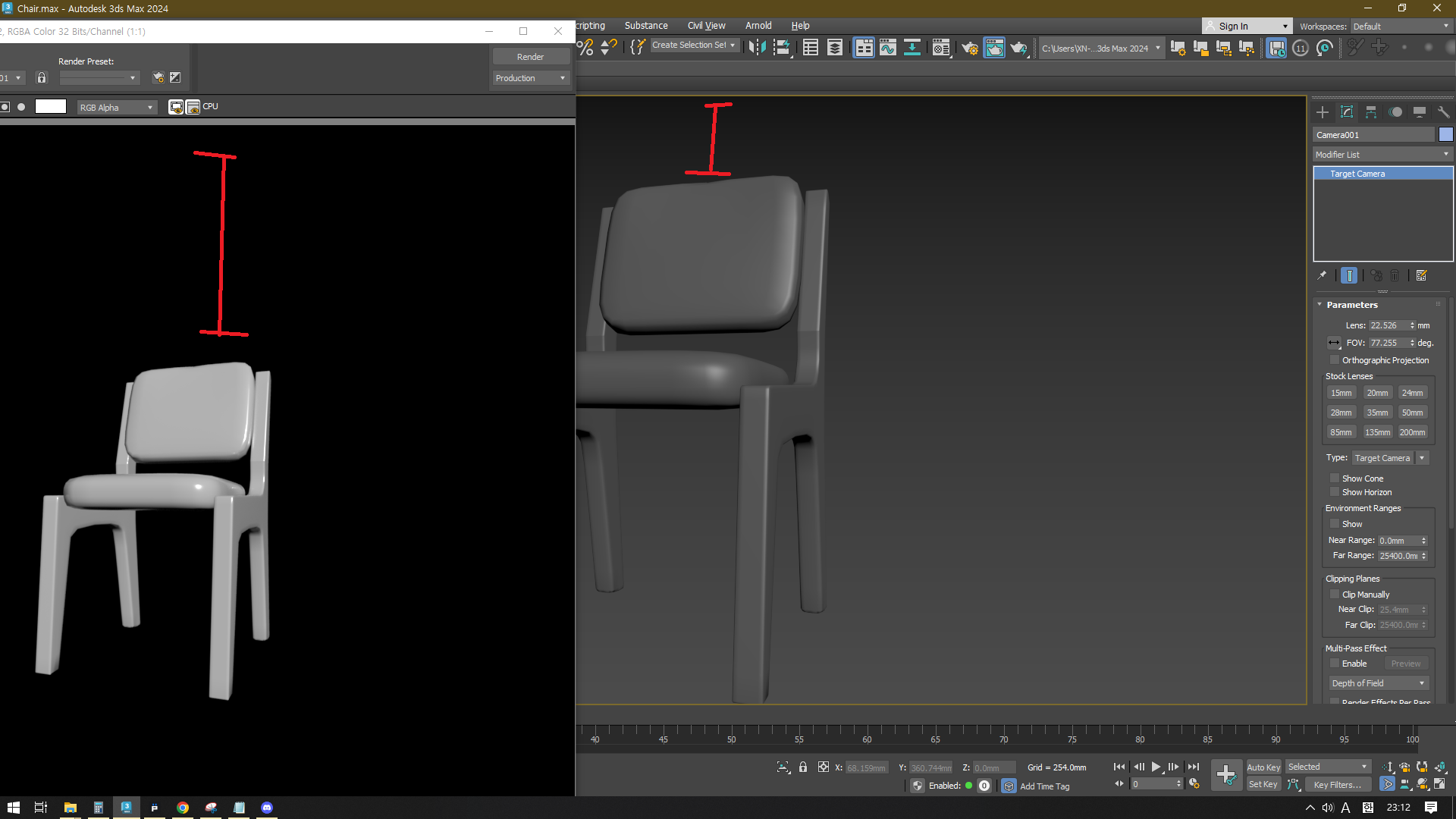Open Key Filters dialog
This screenshot has height=819, width=1456.
(1338, 785)
